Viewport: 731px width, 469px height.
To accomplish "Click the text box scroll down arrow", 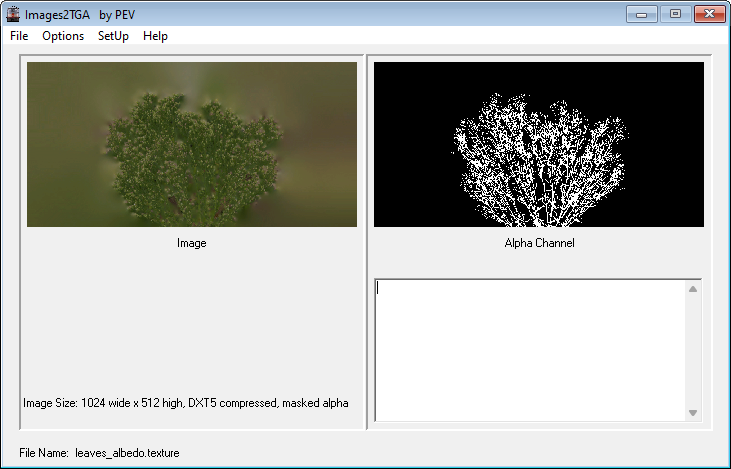I will point(693,413).
